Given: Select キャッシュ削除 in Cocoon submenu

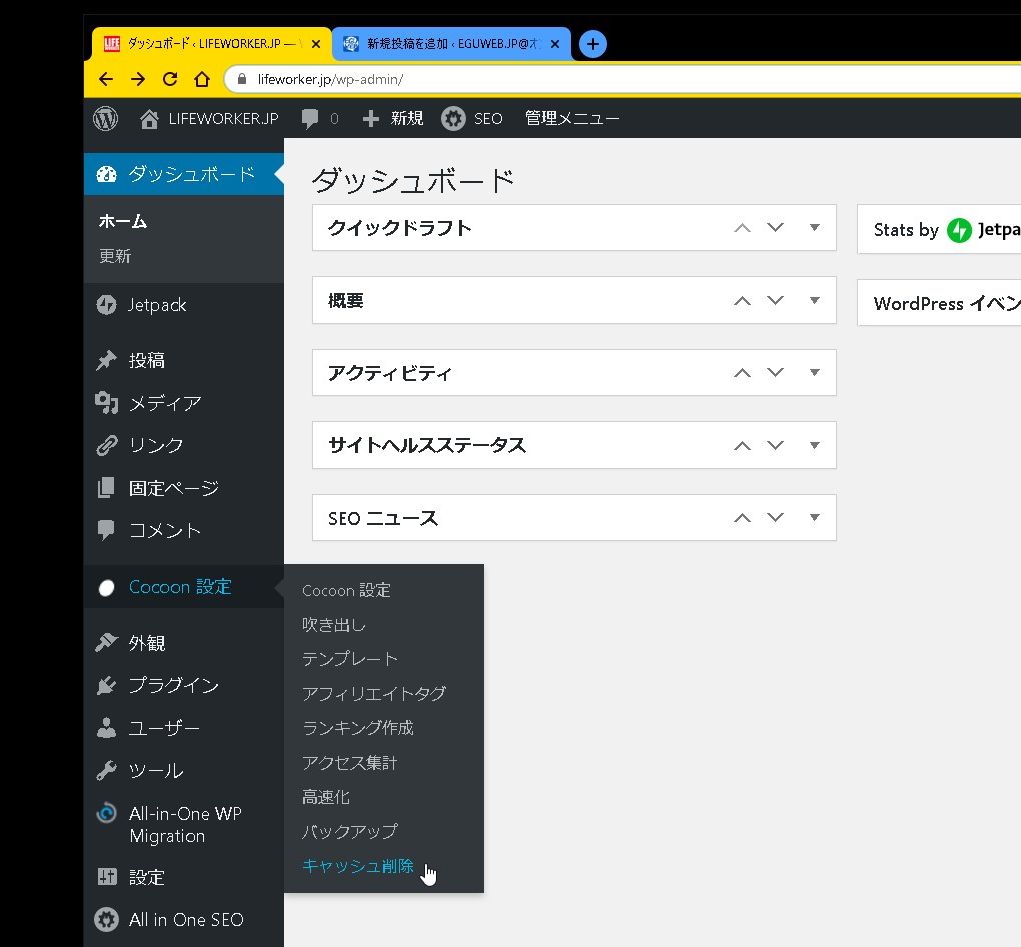Looking at the screenshot, I should click(357, 867).
